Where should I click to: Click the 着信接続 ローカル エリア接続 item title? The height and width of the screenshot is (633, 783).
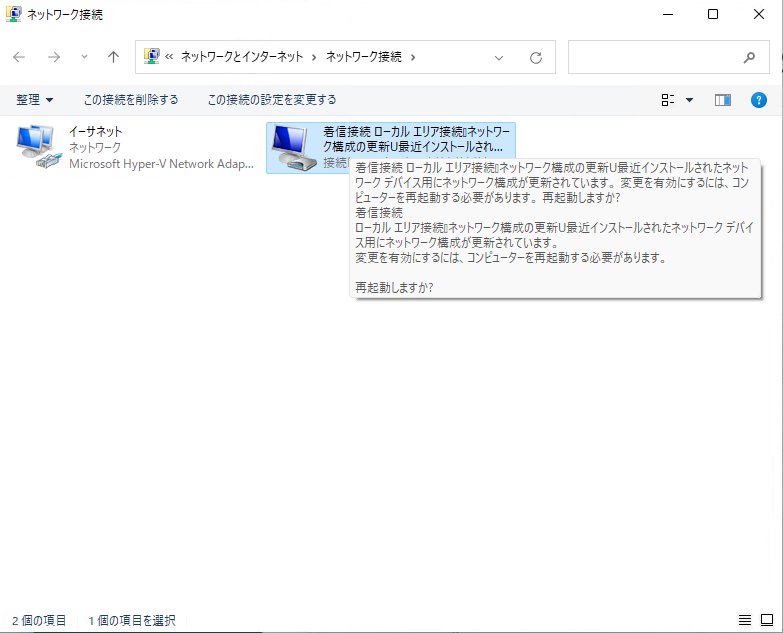click(416, 139)
